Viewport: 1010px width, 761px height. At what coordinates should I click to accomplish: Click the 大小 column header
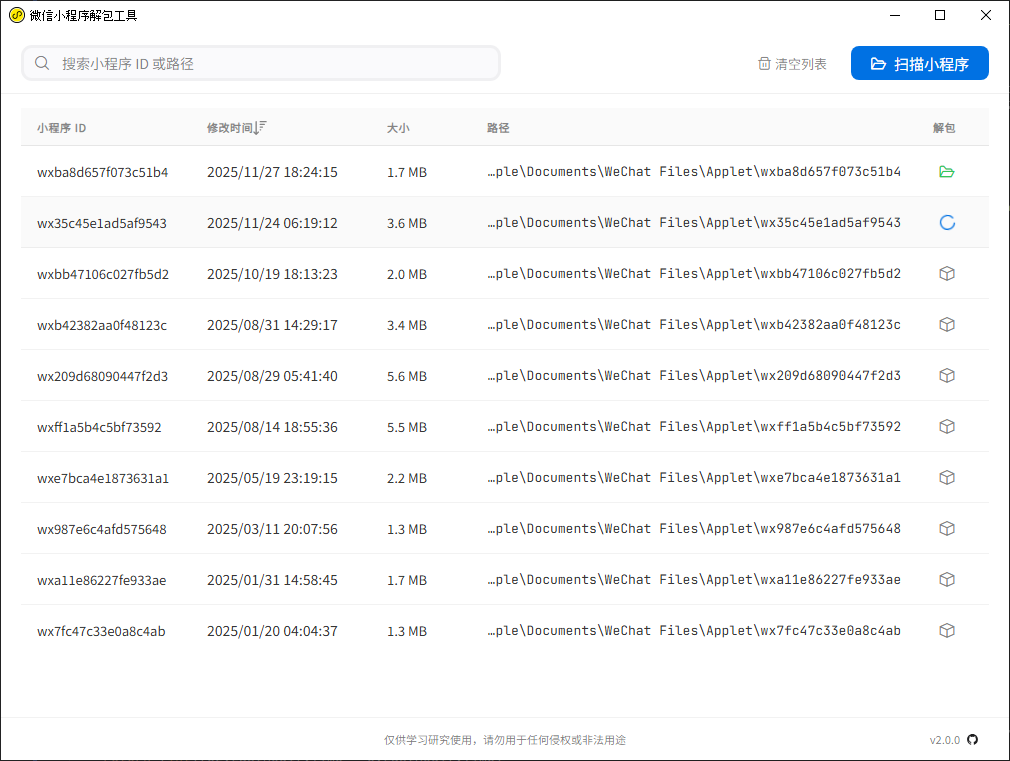[398, 128]
